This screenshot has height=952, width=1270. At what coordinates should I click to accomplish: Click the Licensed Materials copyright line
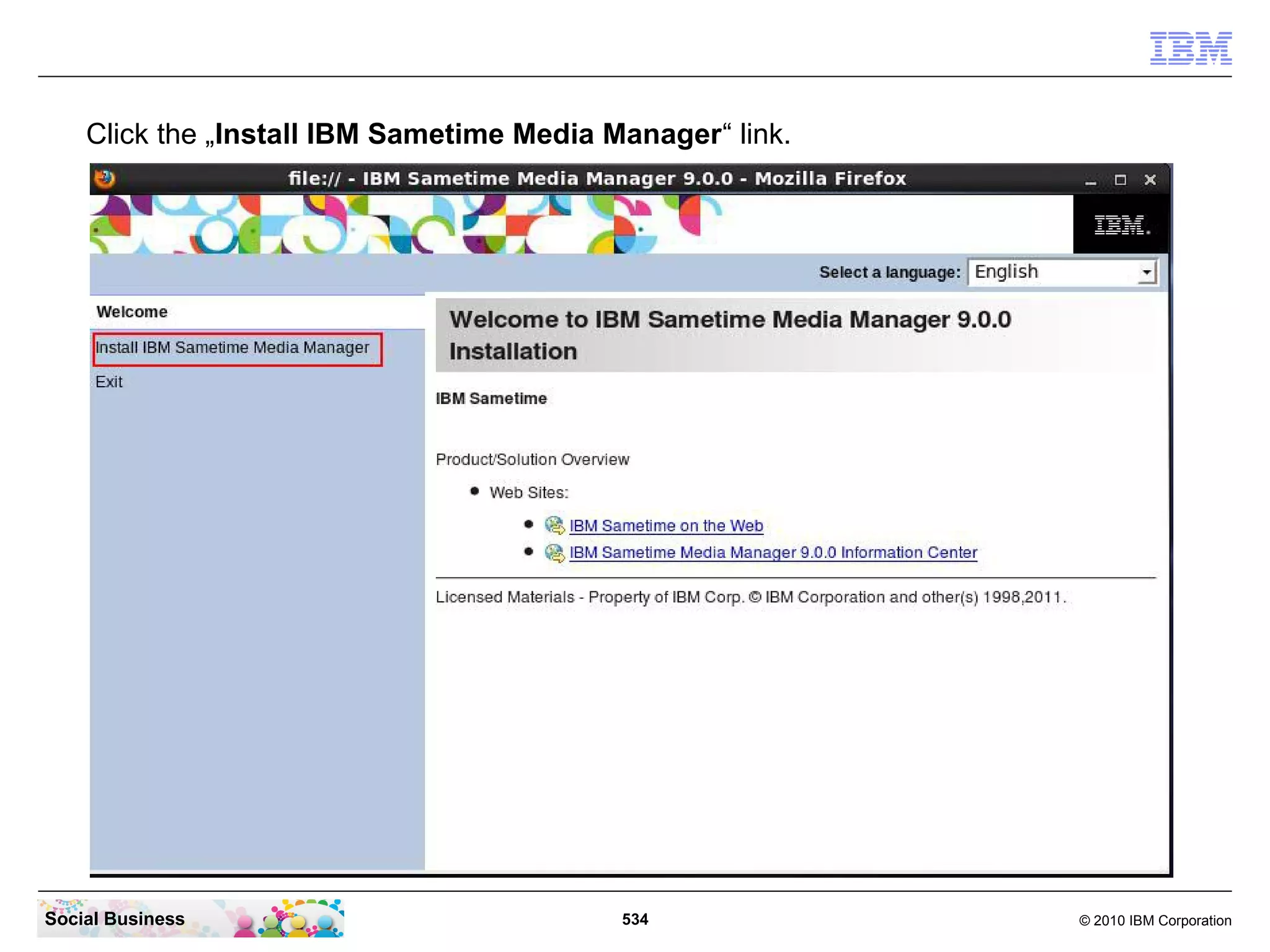[751, 597]
